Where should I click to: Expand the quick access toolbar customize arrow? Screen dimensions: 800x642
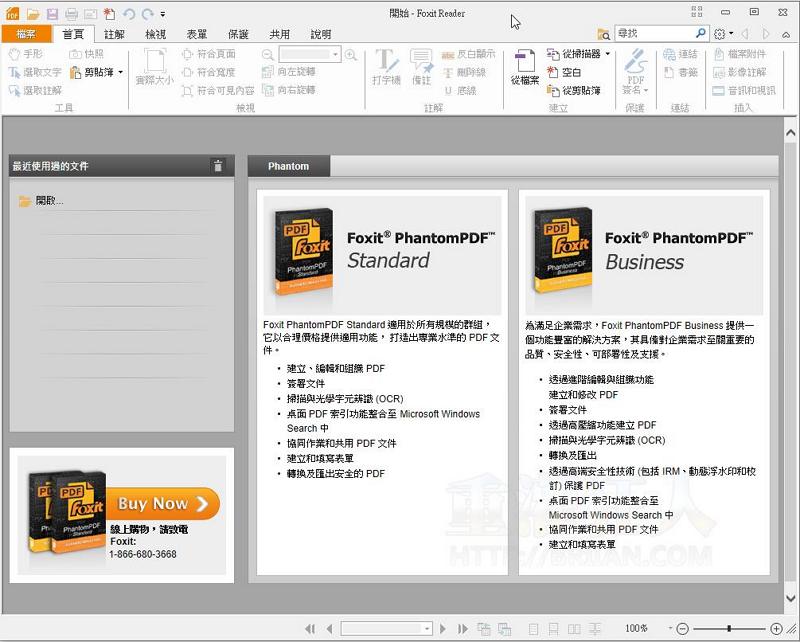(162, 14)
